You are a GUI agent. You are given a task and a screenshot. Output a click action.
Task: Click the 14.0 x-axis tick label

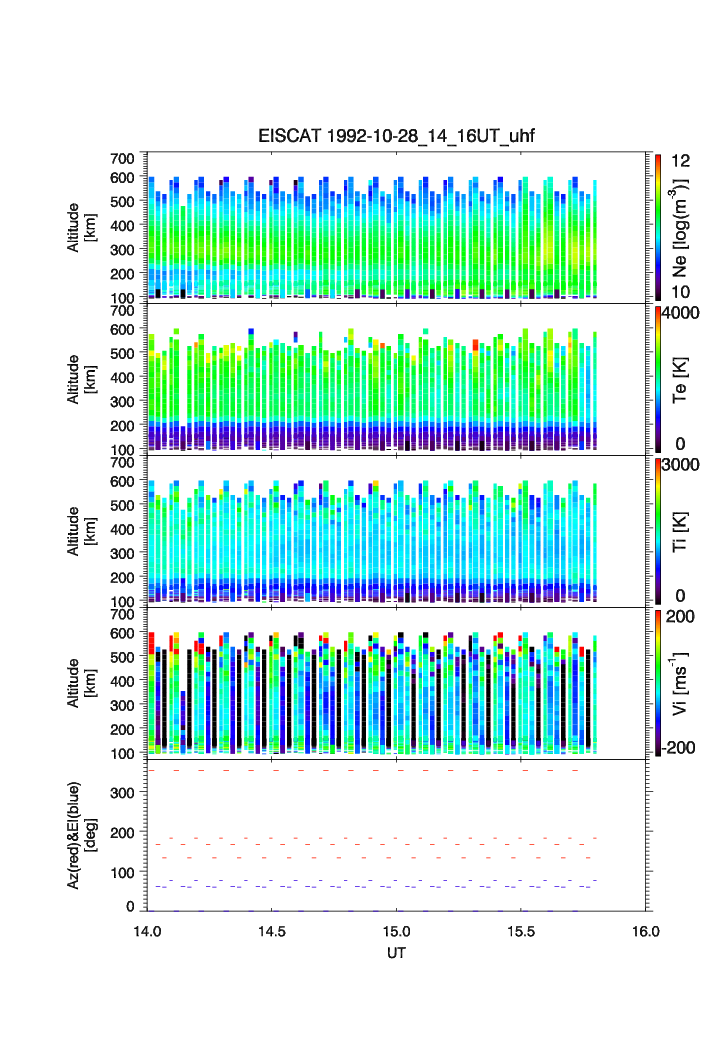tap(147, 931)
